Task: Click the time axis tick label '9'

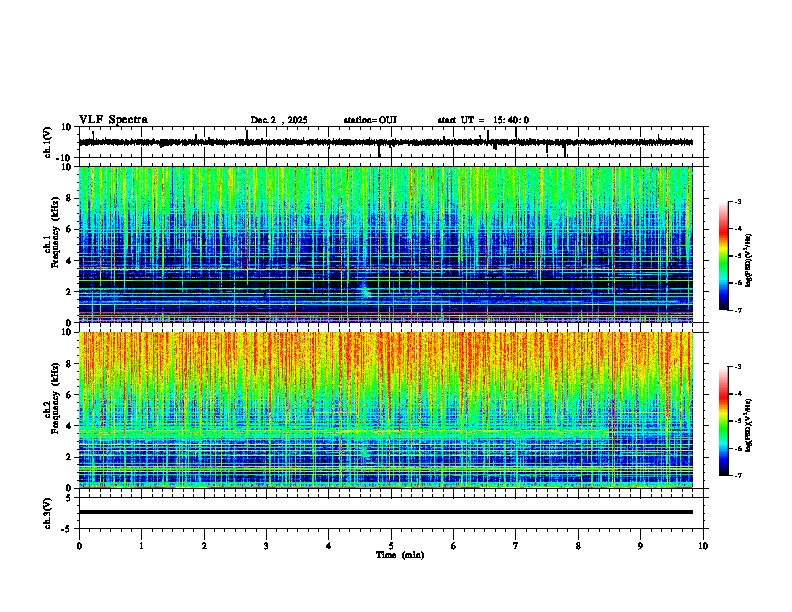Action: 640,546
